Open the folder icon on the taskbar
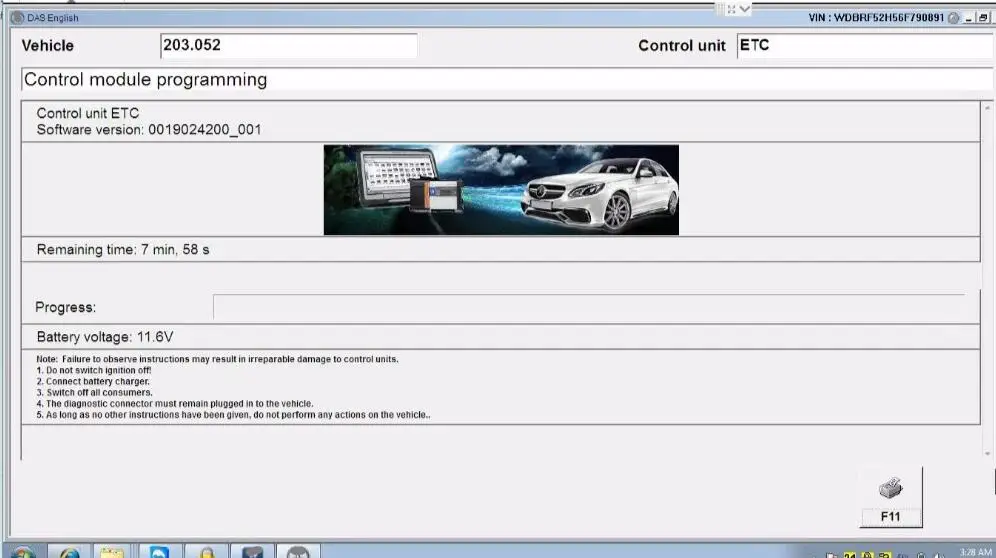The width and height of the screenshot is (996, 558). point(112,552)
